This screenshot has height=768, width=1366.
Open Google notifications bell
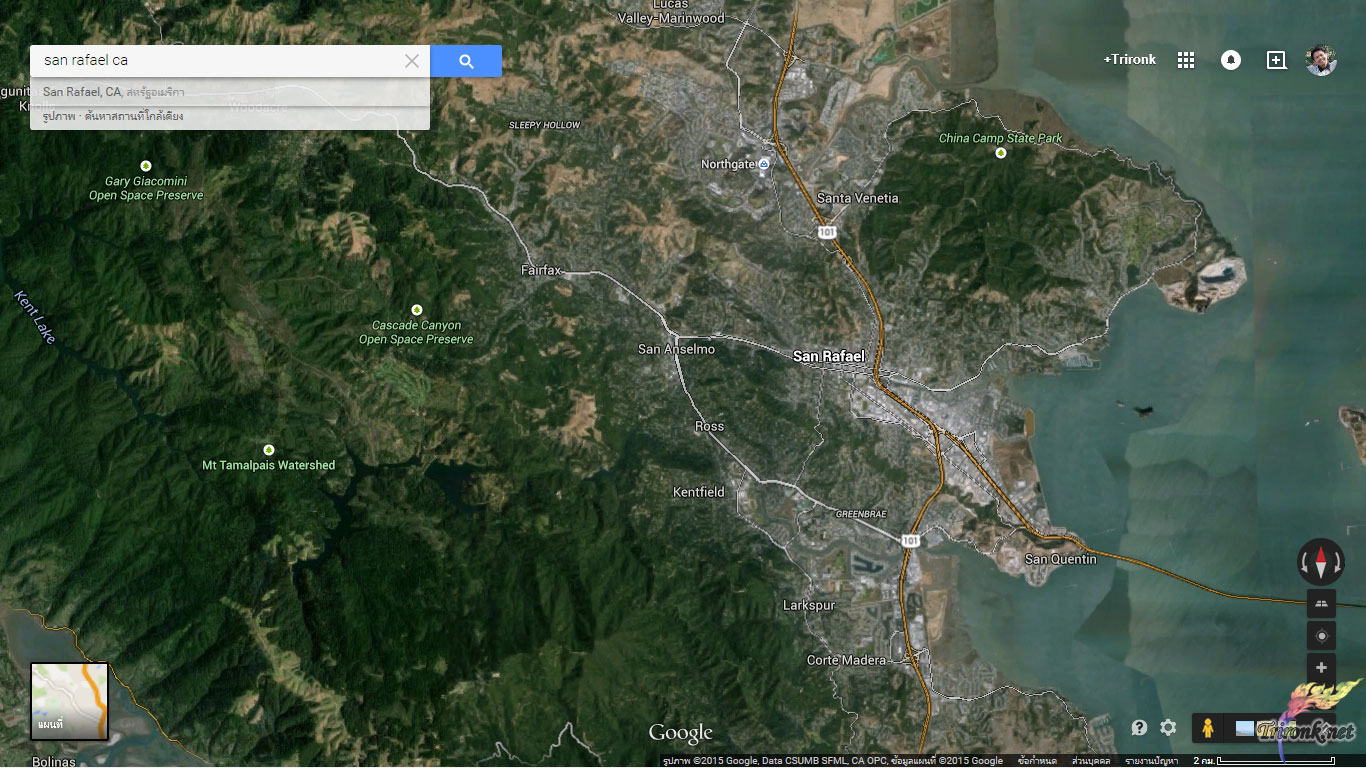point(1231,60)
